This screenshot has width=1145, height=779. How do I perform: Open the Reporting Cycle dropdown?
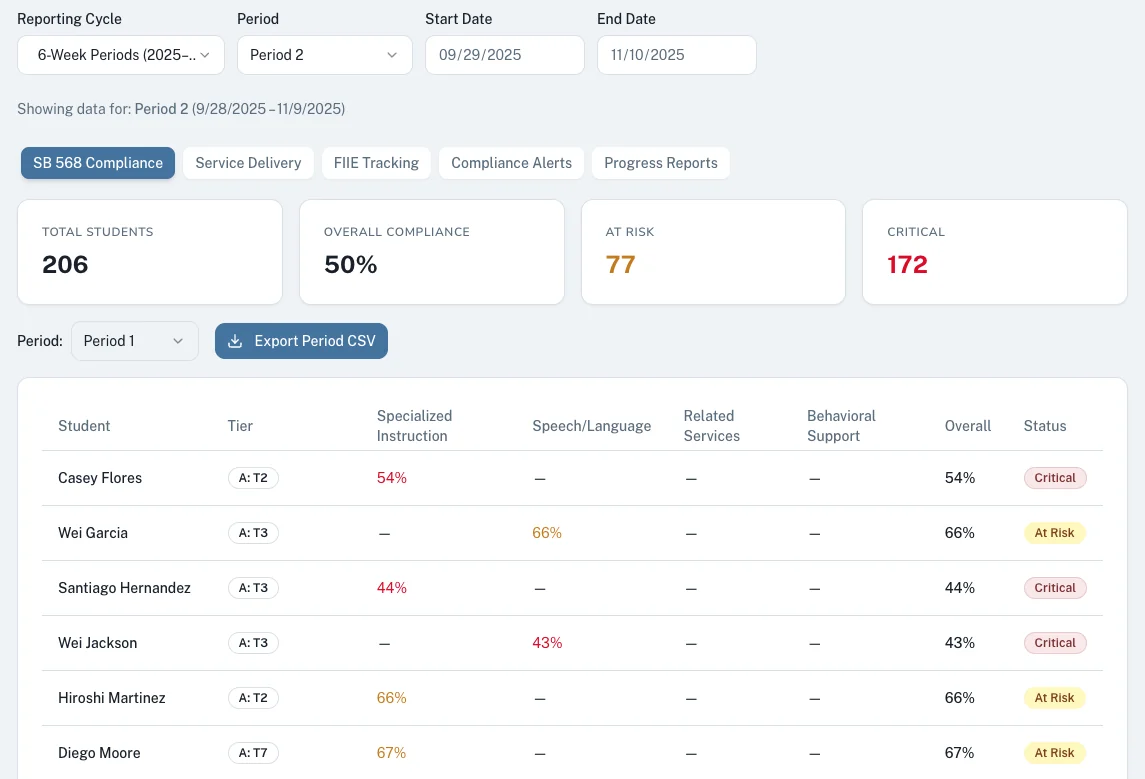pos(120,55)
